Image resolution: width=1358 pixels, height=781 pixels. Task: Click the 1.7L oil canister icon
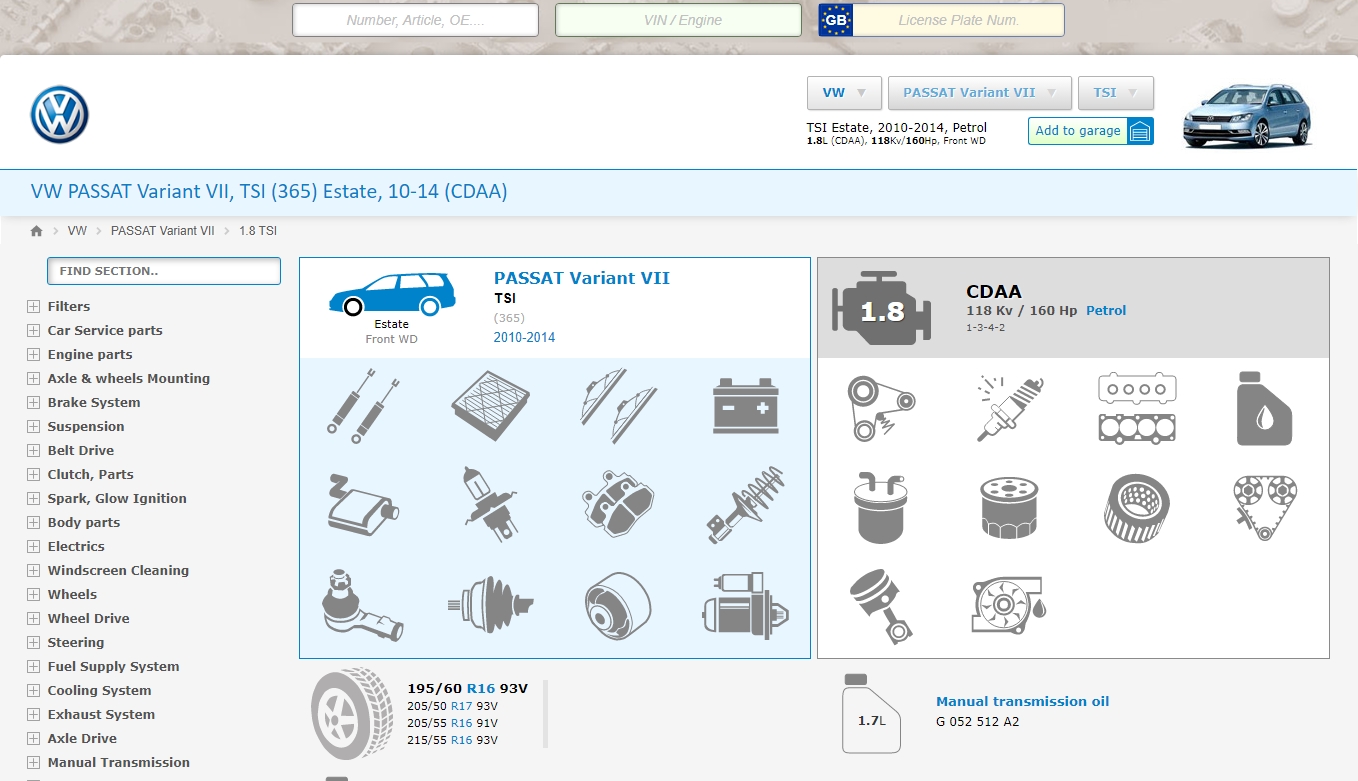point(871,714)
